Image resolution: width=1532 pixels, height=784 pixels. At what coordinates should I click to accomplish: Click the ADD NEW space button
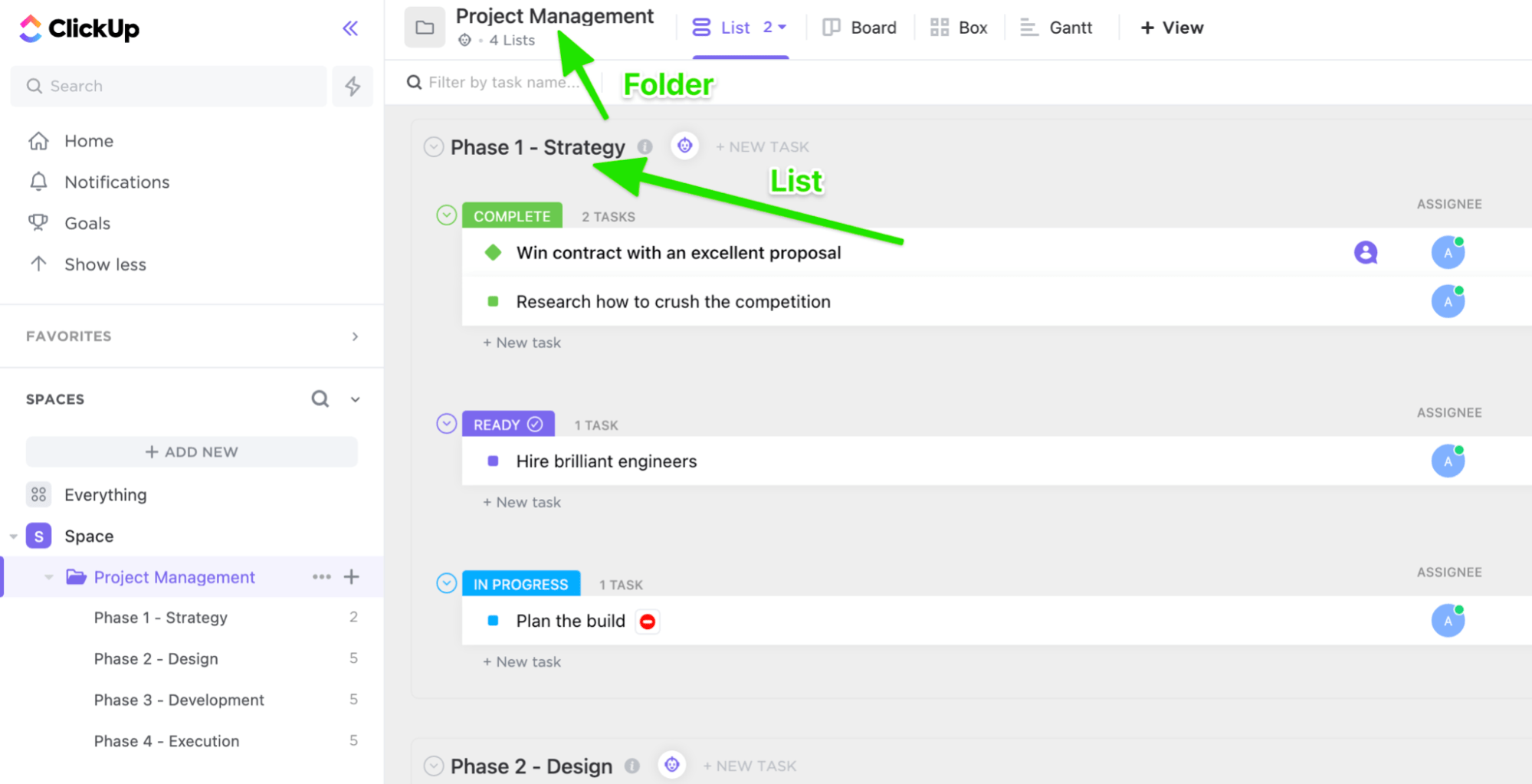click(192, 451)
